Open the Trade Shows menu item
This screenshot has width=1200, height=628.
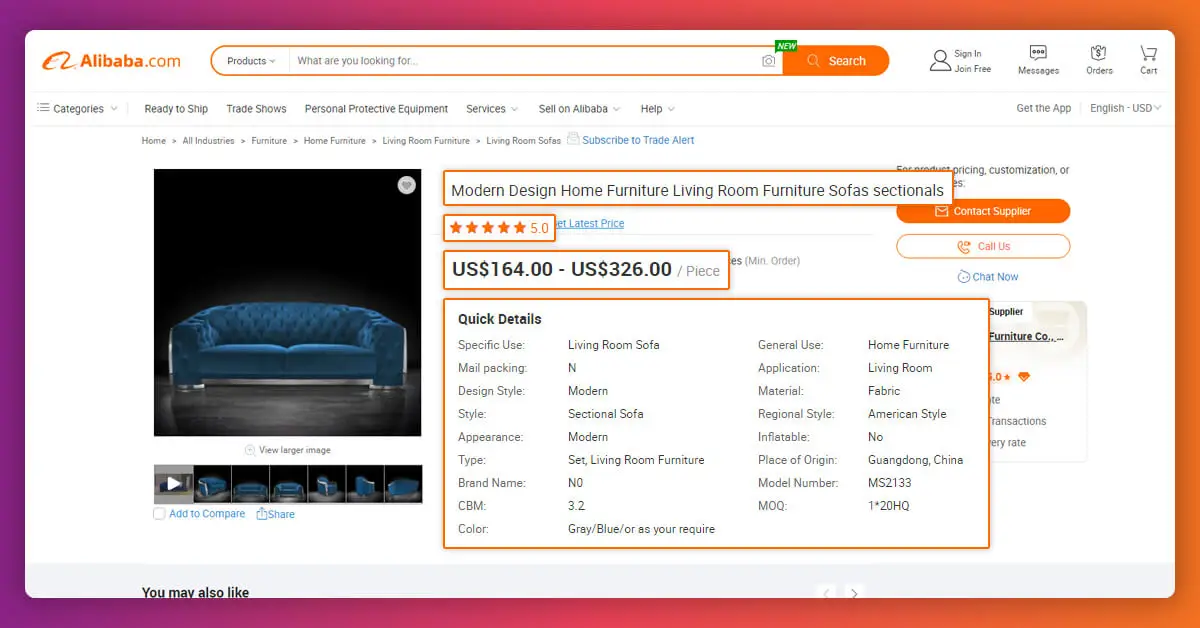click(x=256, y=109)
